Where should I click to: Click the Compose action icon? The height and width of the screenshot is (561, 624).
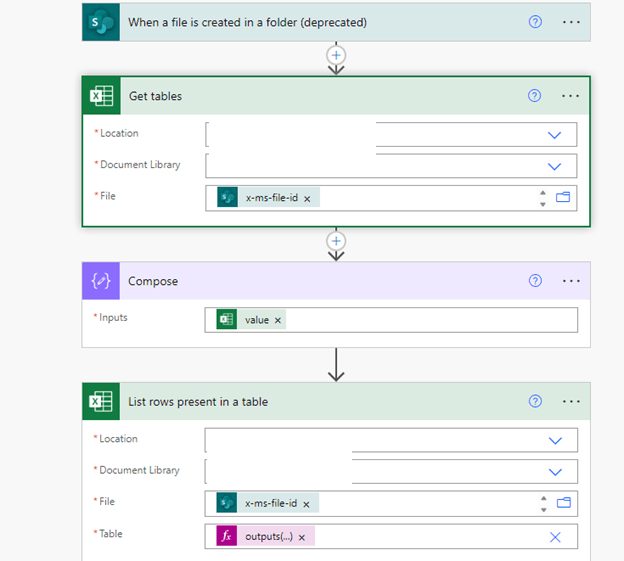(x=101, y=281)
